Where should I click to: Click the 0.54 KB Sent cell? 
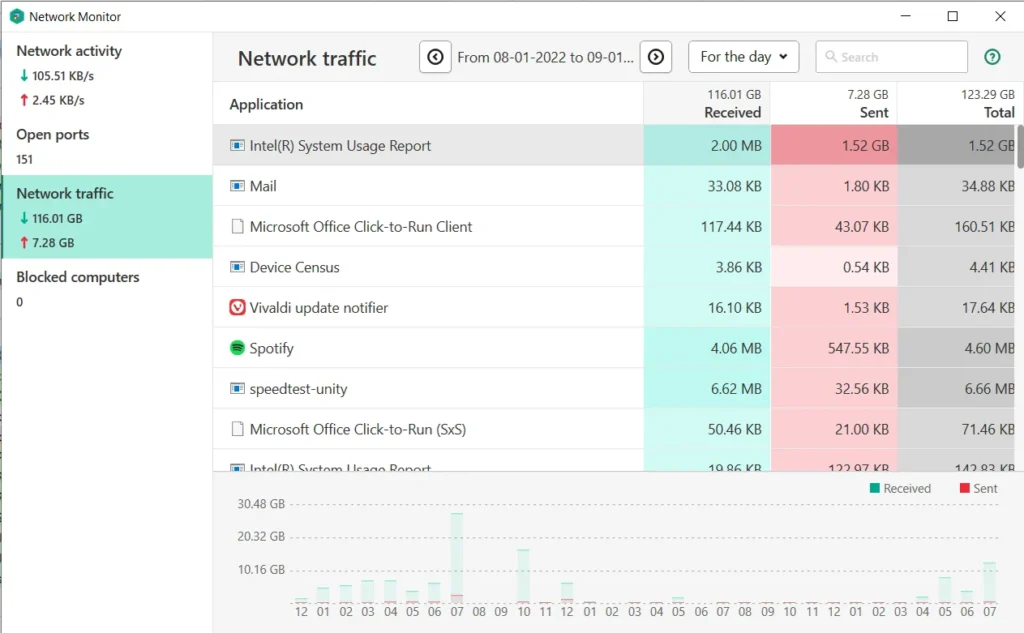coord(834,267)
